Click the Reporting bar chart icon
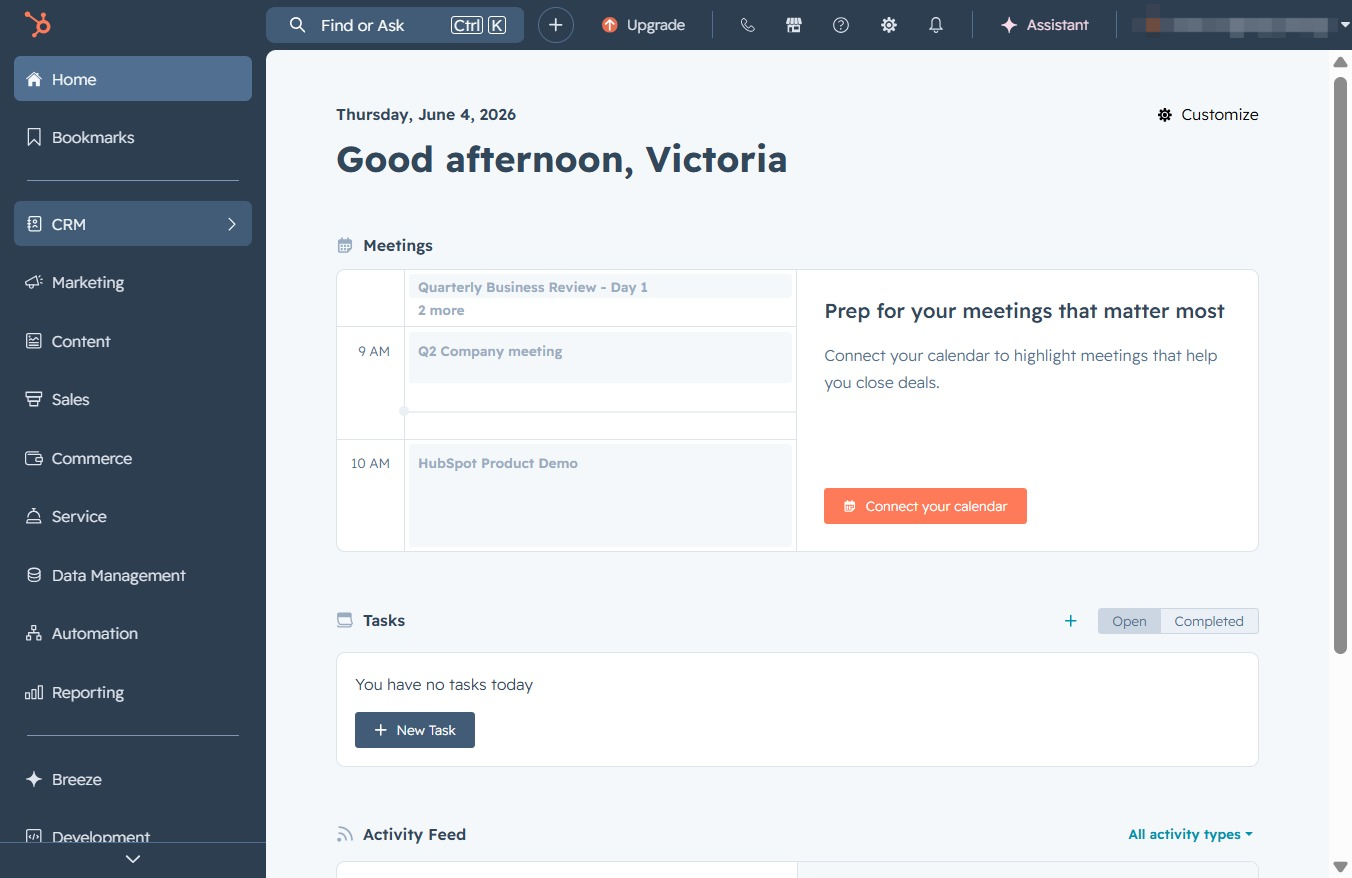Screen dimensions: 1352x878 pos(34,692)
